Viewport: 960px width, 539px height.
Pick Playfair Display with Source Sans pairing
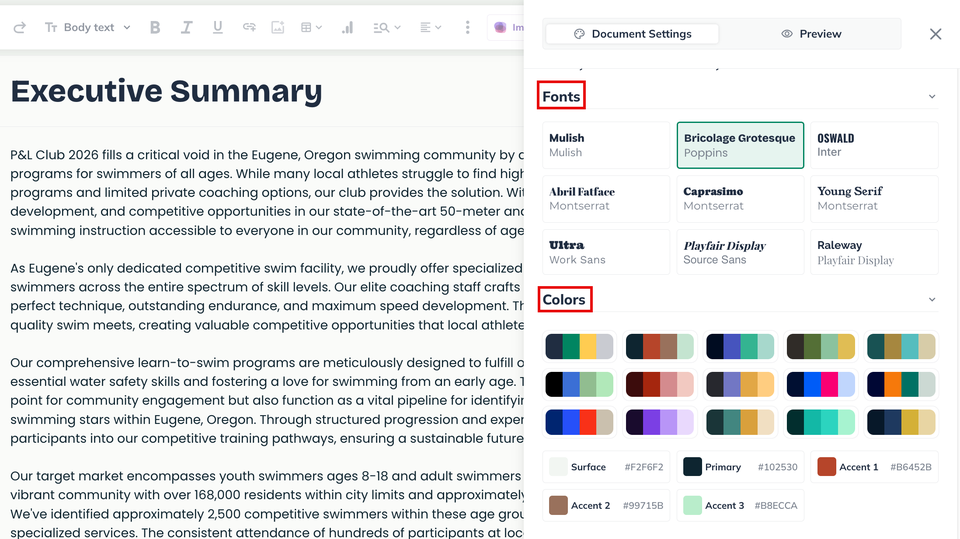click(x=740, y=252)
